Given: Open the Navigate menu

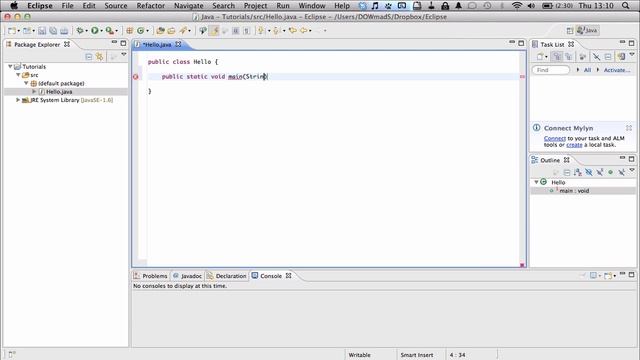Looking at the screenshot, I should [x=189, y=6].
